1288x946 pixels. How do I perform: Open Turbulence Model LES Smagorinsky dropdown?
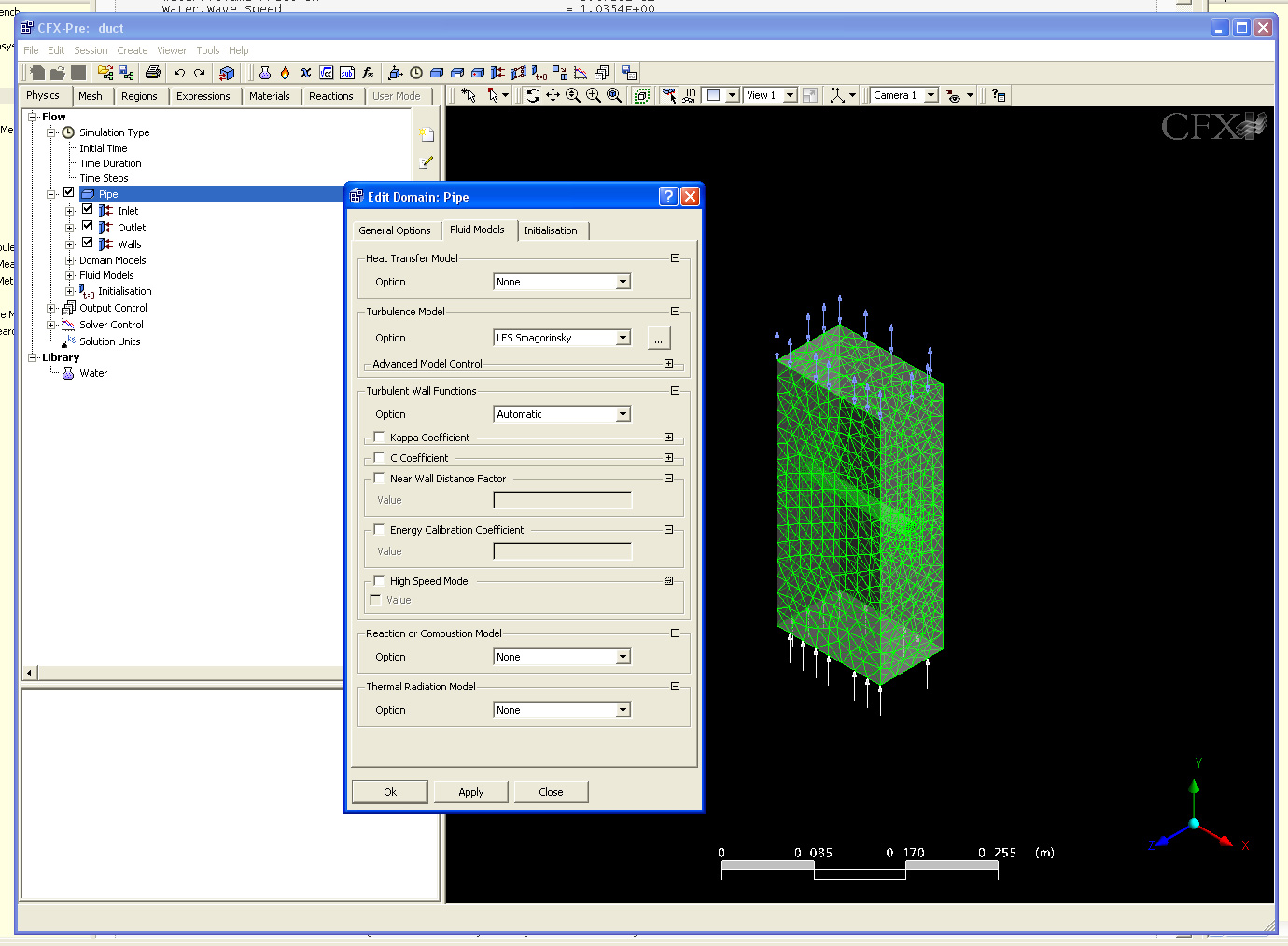562,338
